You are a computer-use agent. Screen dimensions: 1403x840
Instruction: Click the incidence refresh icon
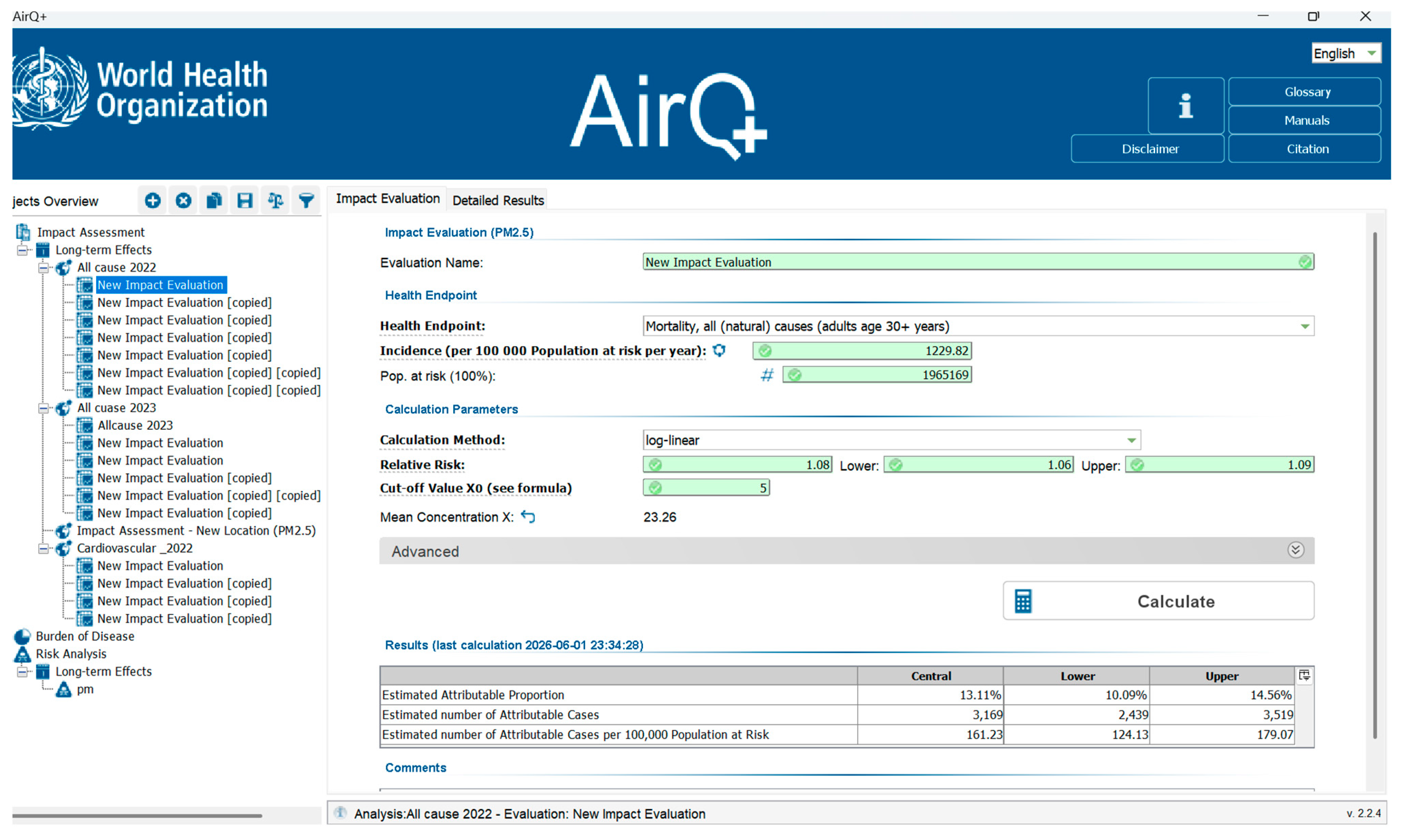click(x=719, y=350)
